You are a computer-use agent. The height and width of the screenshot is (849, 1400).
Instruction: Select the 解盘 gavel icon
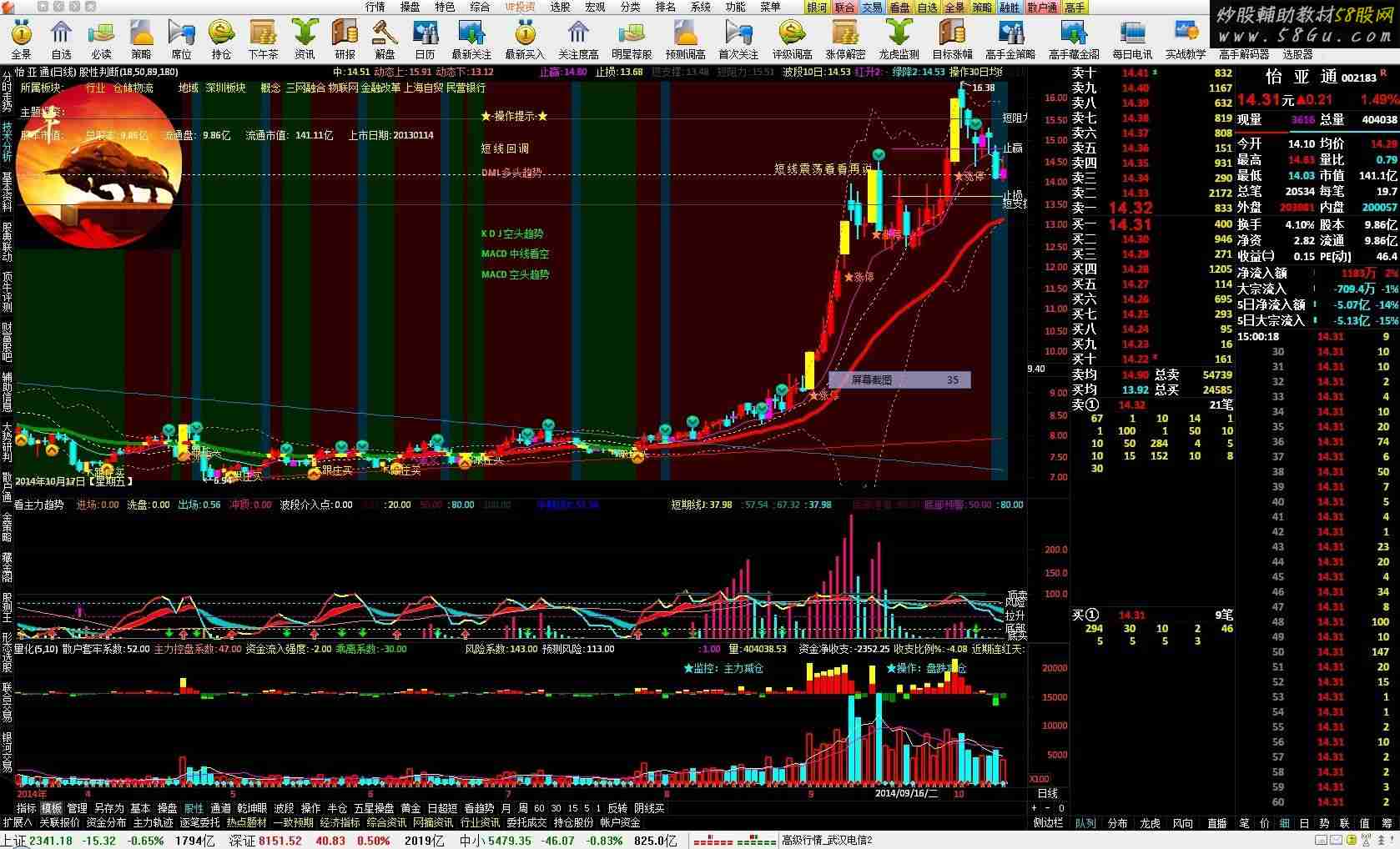click(385, 39)
